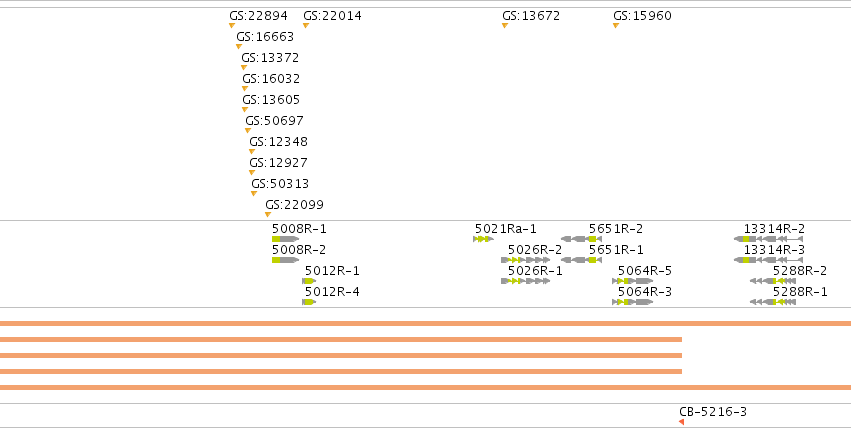Select the GS:13605 orange triangle marker
Viewport: 851px width, 428px height.
point(245,110)
